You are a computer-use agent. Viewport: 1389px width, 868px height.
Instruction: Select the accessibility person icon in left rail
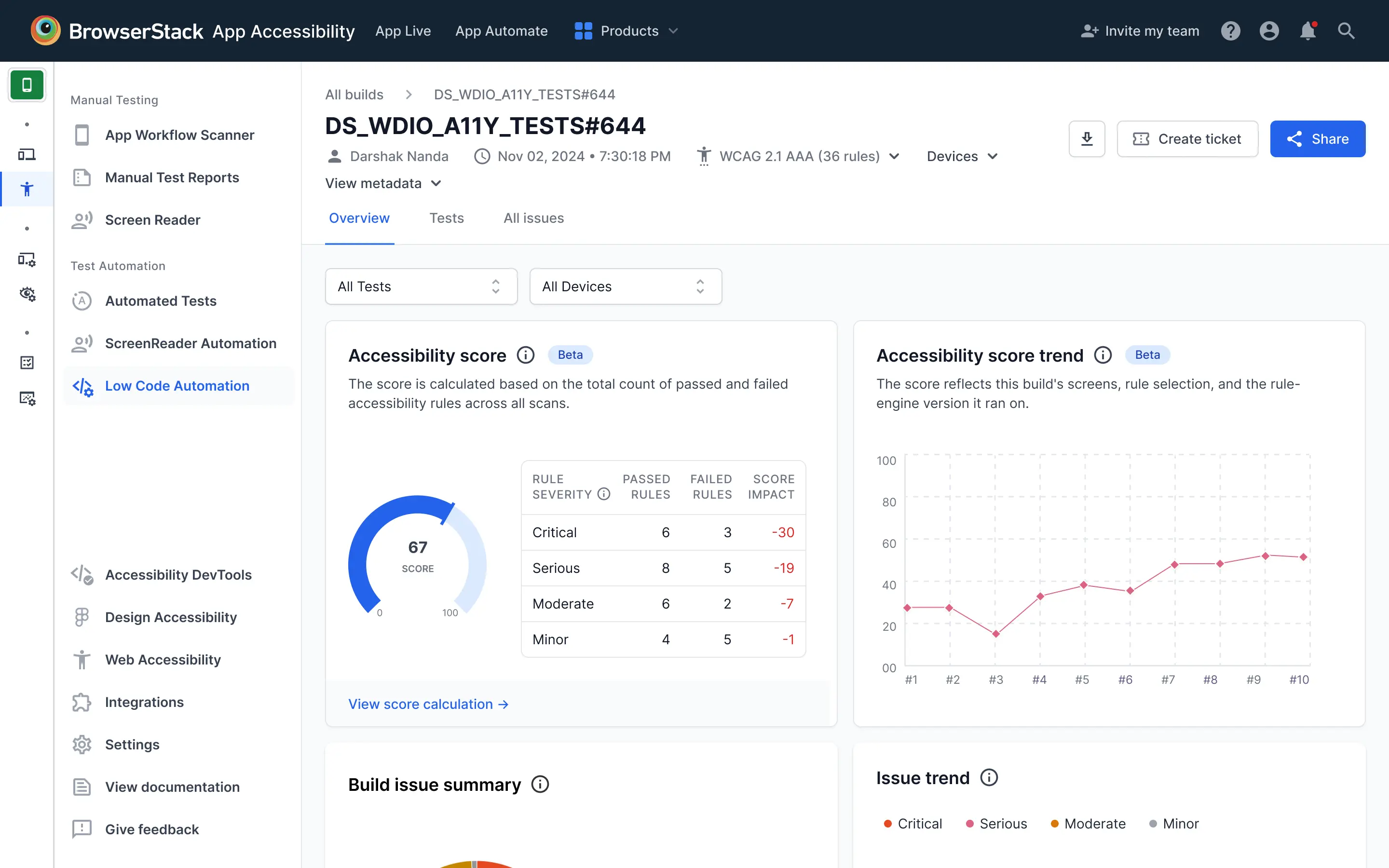(27, 189)
